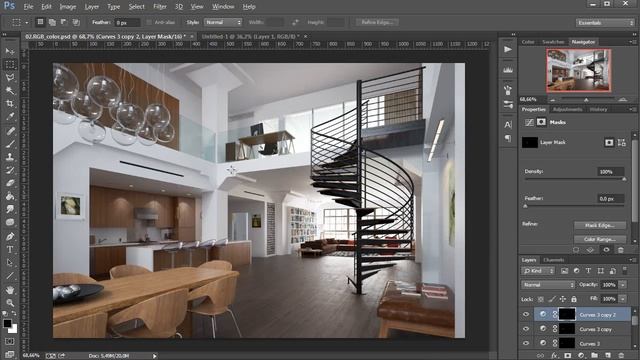Toggle the pixel layer filter icon
The width and height of the screenshot is (640, 360).
click(x=564, y=271)
